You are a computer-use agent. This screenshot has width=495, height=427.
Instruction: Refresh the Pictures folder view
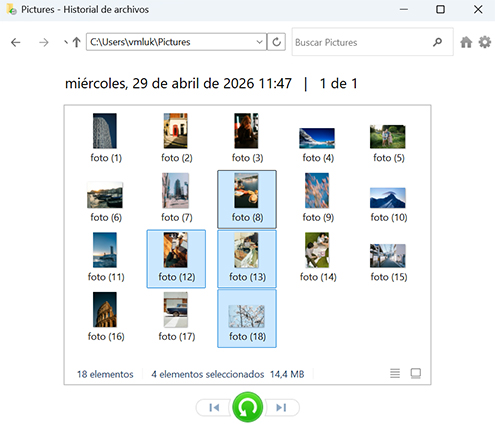click(x=276, y=42)
